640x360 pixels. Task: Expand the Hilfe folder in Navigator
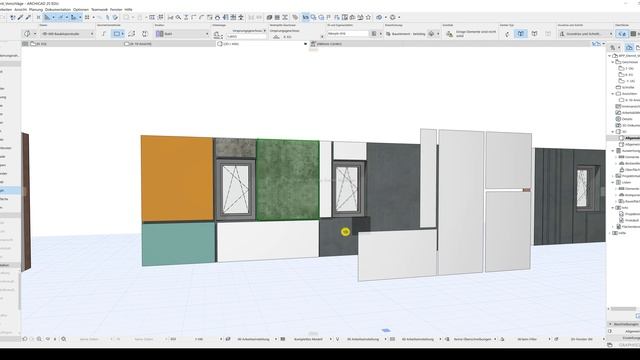610,233
